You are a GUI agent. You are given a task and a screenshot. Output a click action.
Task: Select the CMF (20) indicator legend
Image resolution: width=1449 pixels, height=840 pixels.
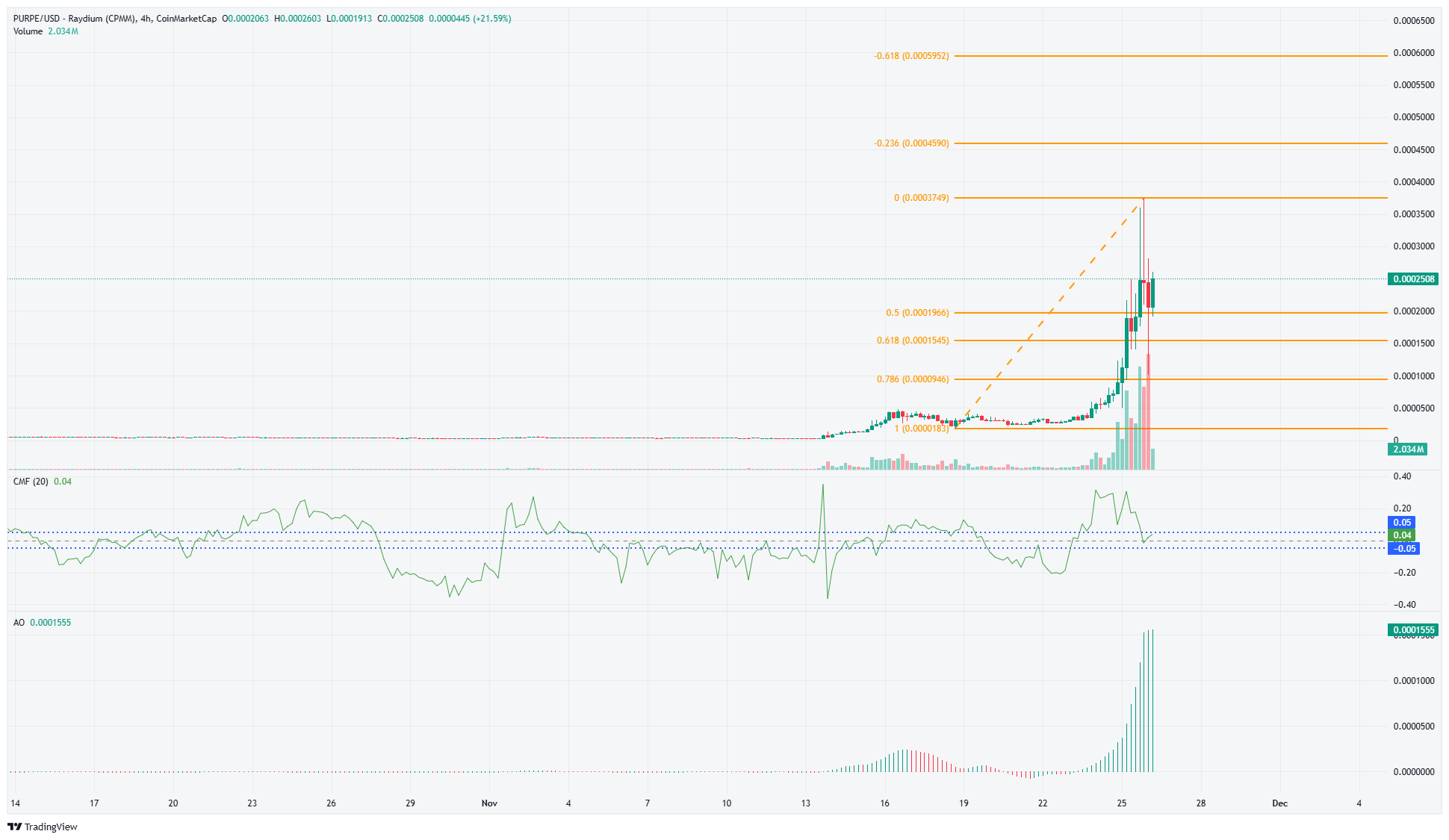click(31, 482)
